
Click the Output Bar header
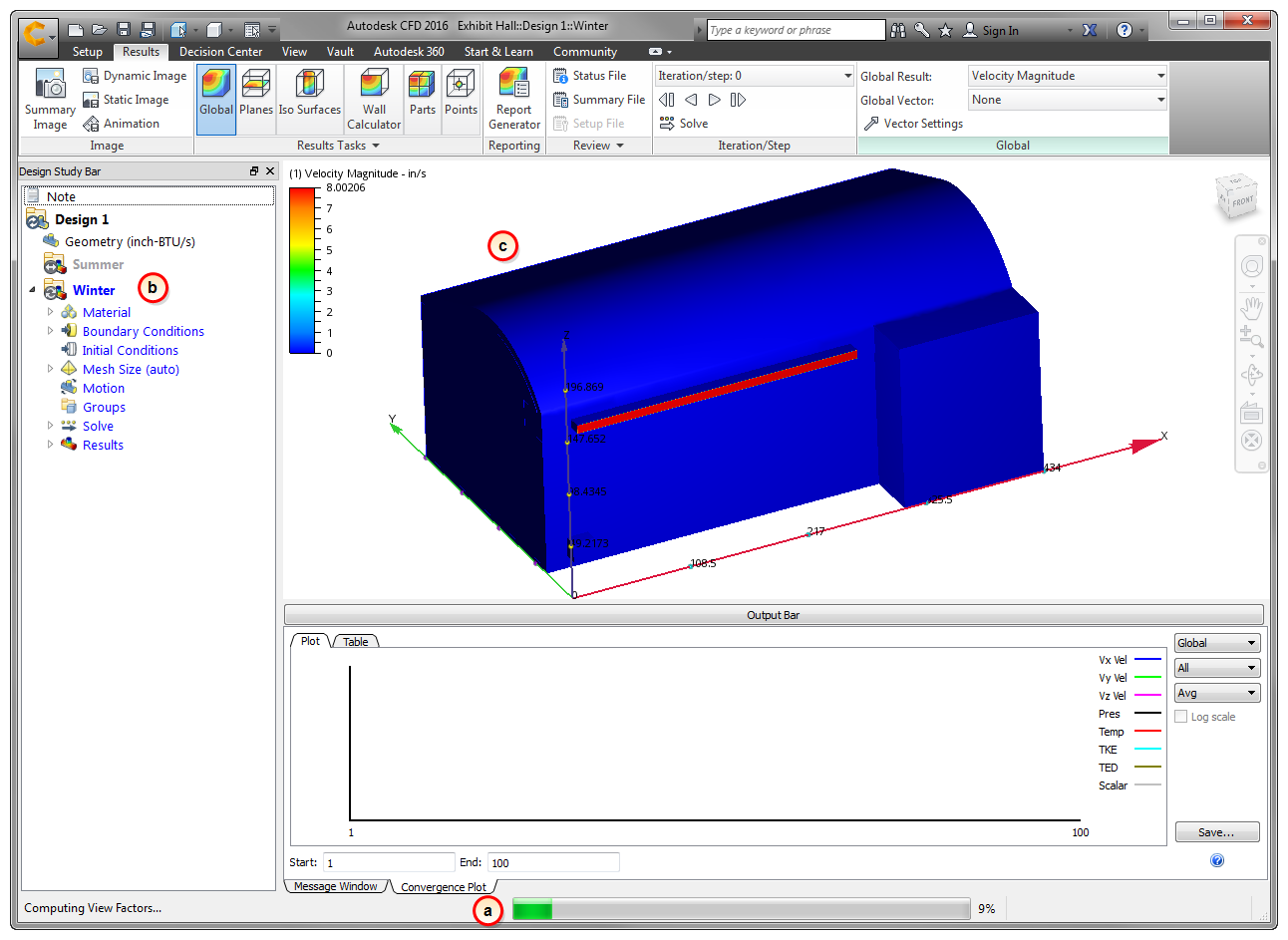click(x=774, y=615)
